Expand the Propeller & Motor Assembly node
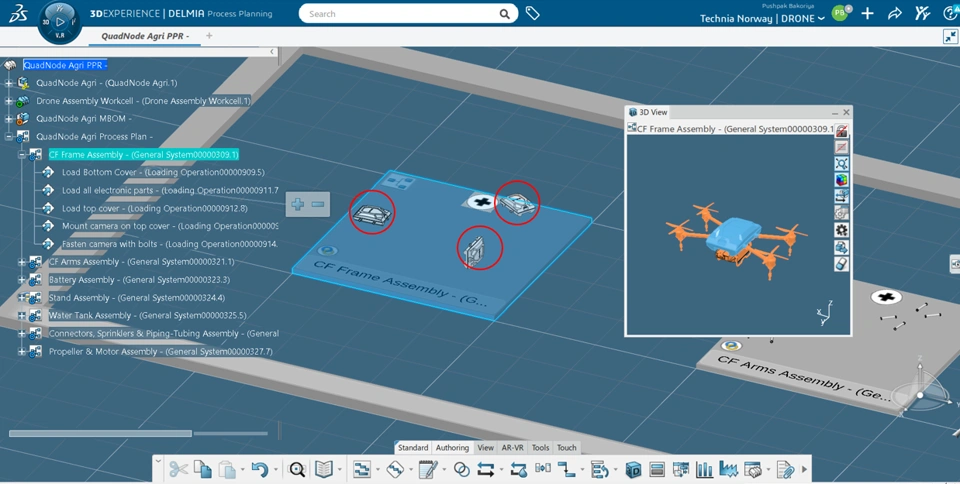 pos(21,352)
